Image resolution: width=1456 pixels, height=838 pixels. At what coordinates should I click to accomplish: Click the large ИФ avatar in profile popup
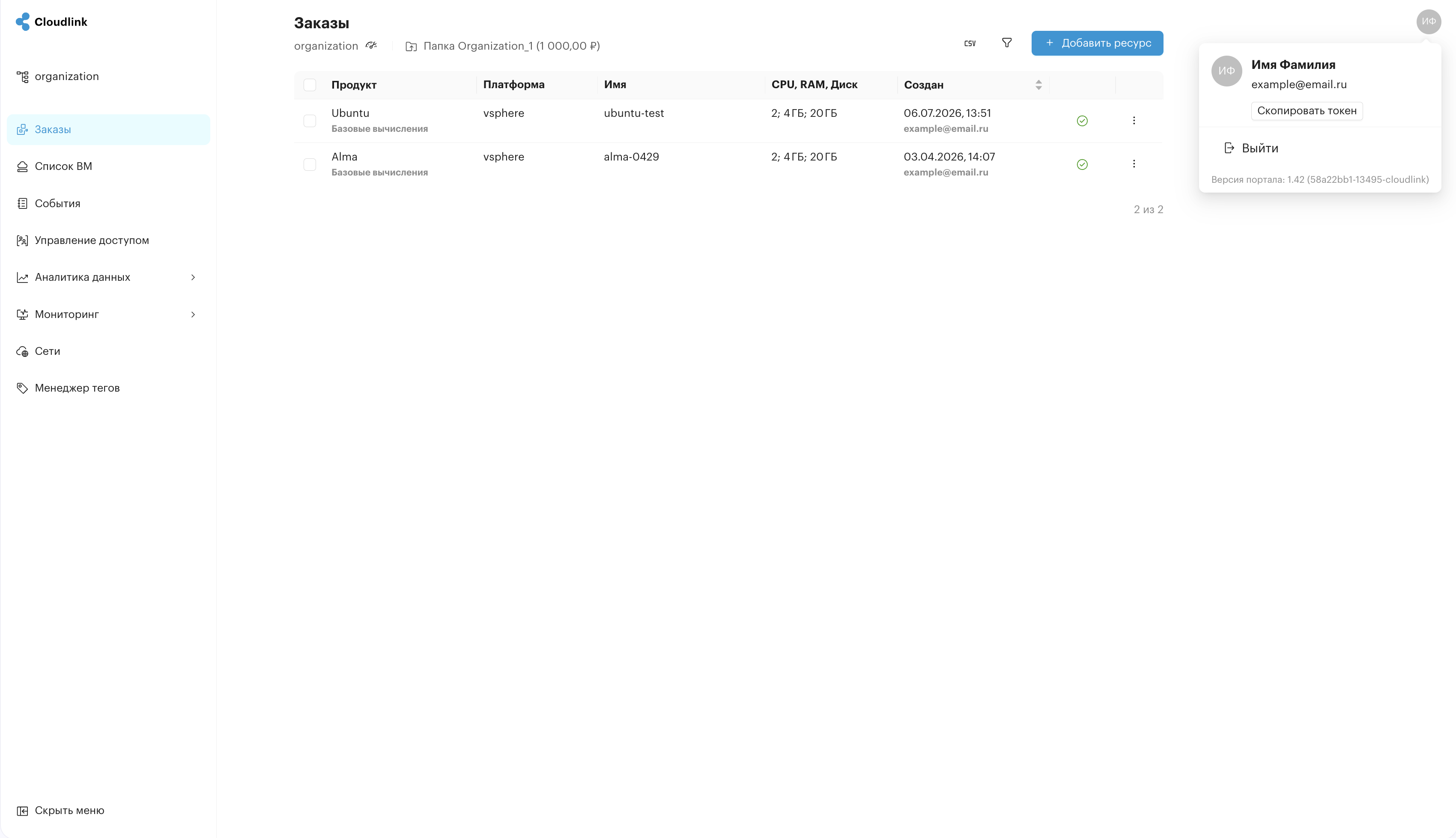coord(1227,71)
